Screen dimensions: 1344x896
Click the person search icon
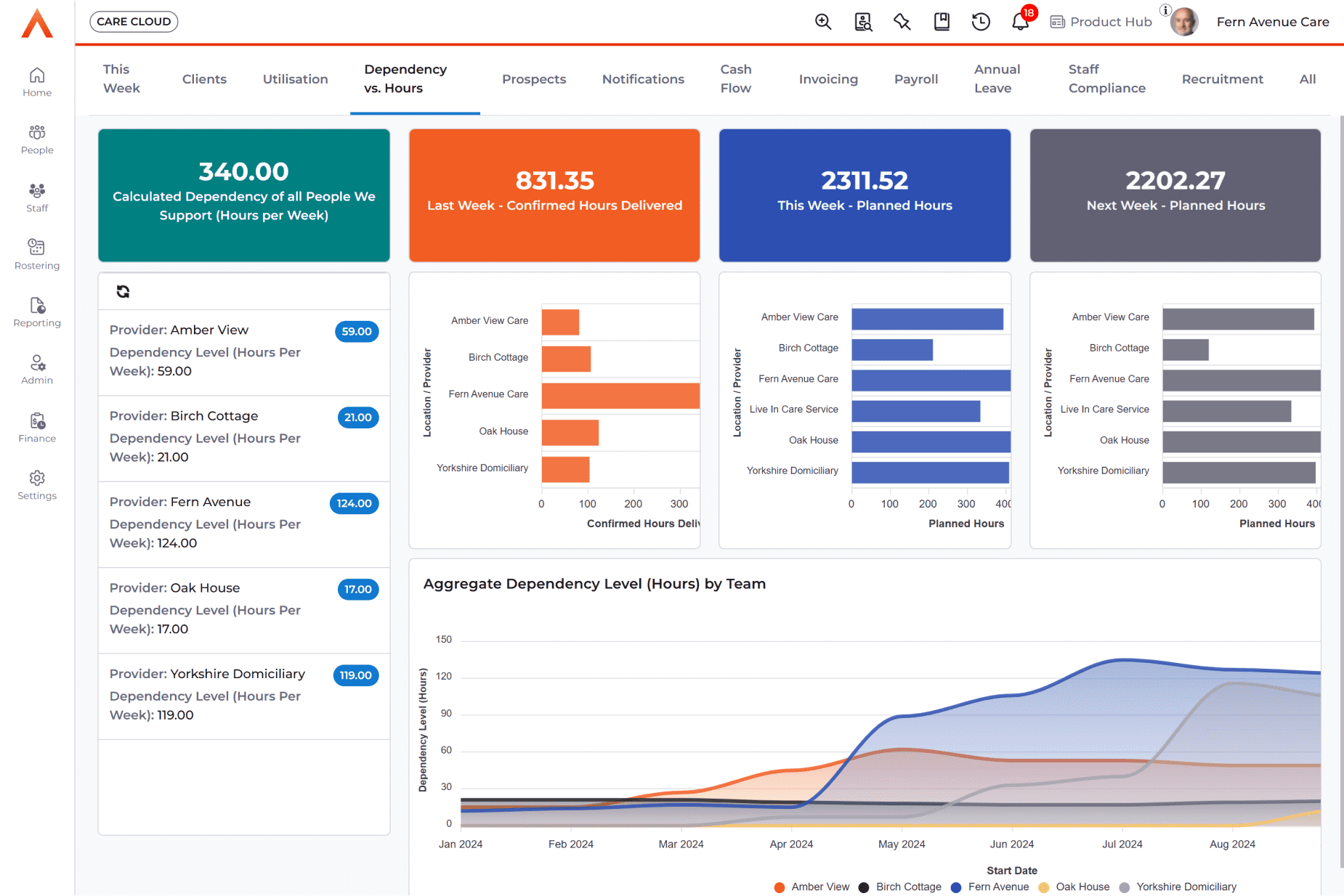tap(863, 22)
